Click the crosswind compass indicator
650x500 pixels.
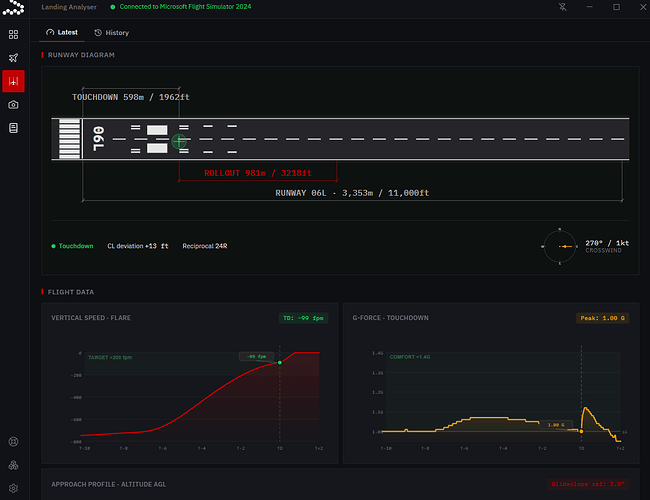[x=560, y=246]
